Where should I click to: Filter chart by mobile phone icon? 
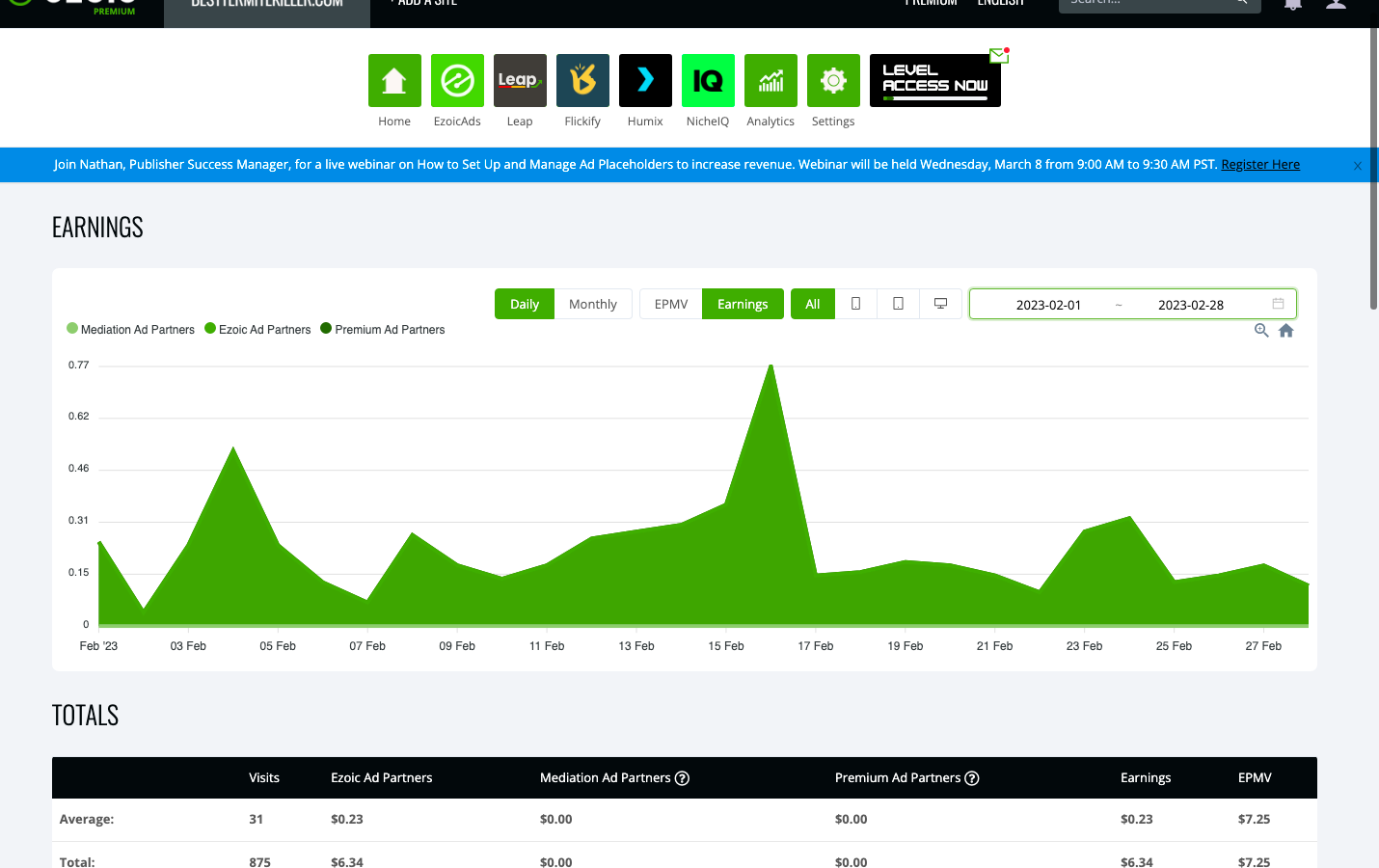tap(855, 304)
